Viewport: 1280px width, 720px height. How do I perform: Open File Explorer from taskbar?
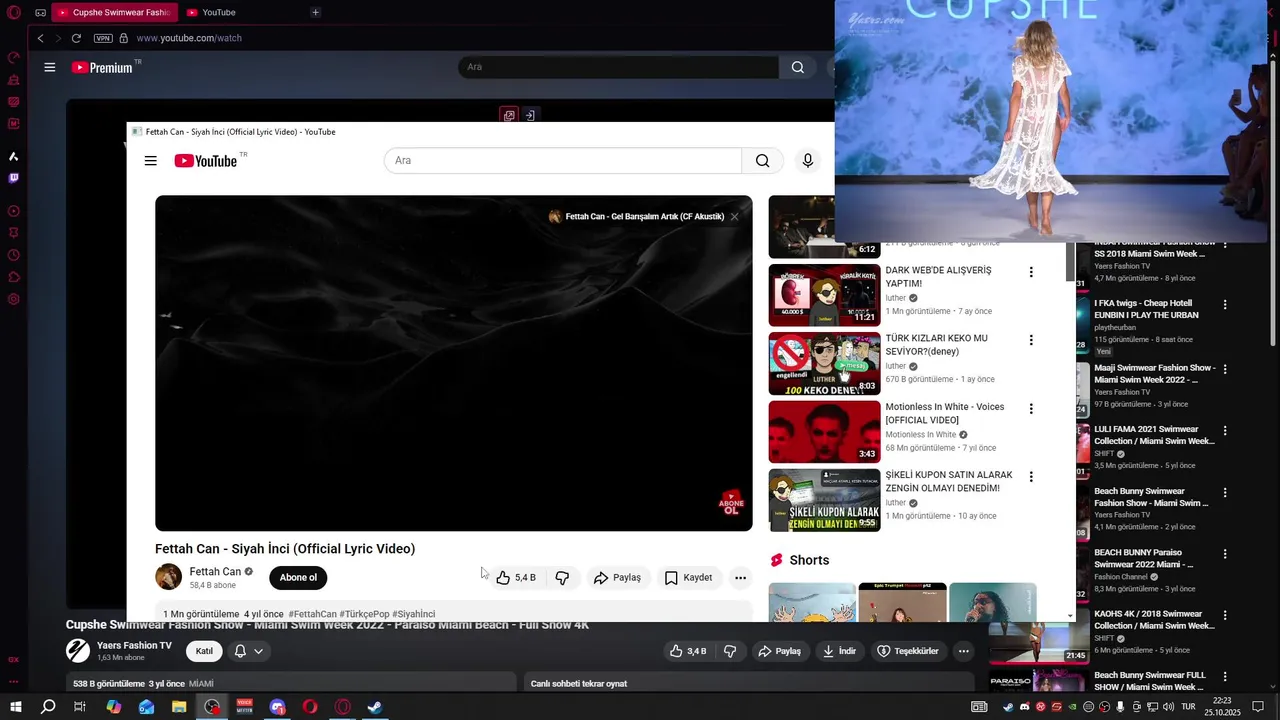tap(179, 707)
